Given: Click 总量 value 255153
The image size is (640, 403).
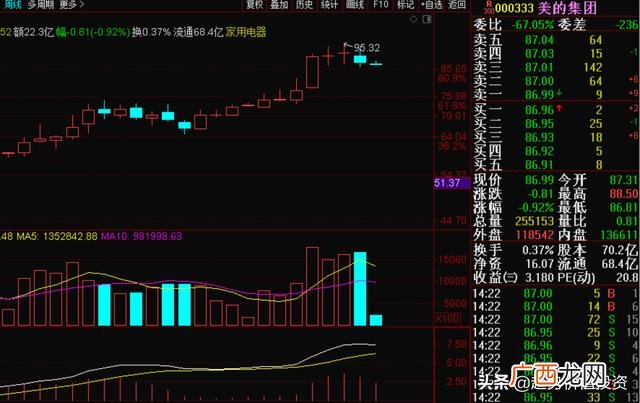Looking at the screenshot, I should (x=534, y=221).
